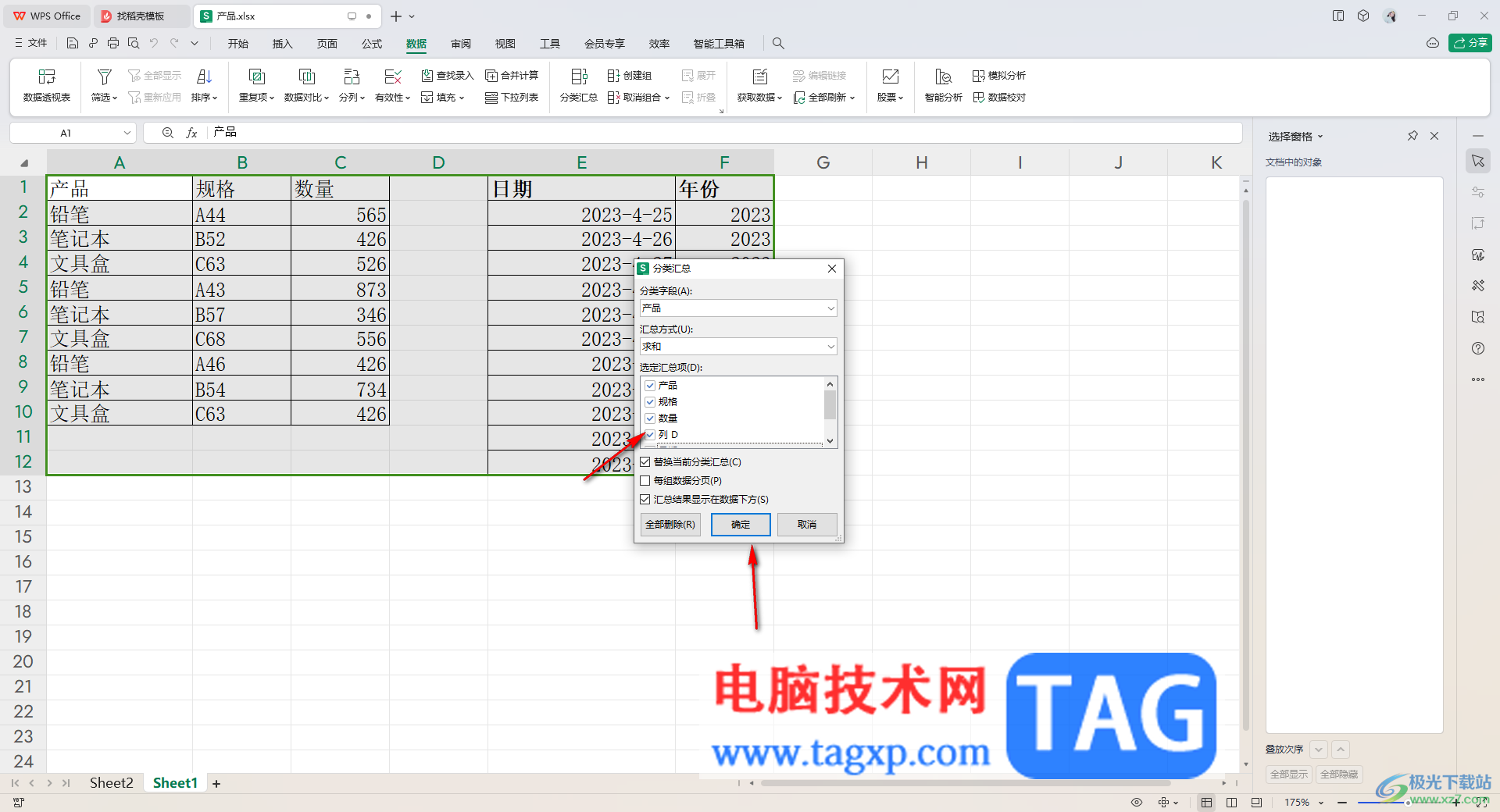Click the selection arrow tool in right sidebar
1500x812 pixels.
(x=1478, y=161)
